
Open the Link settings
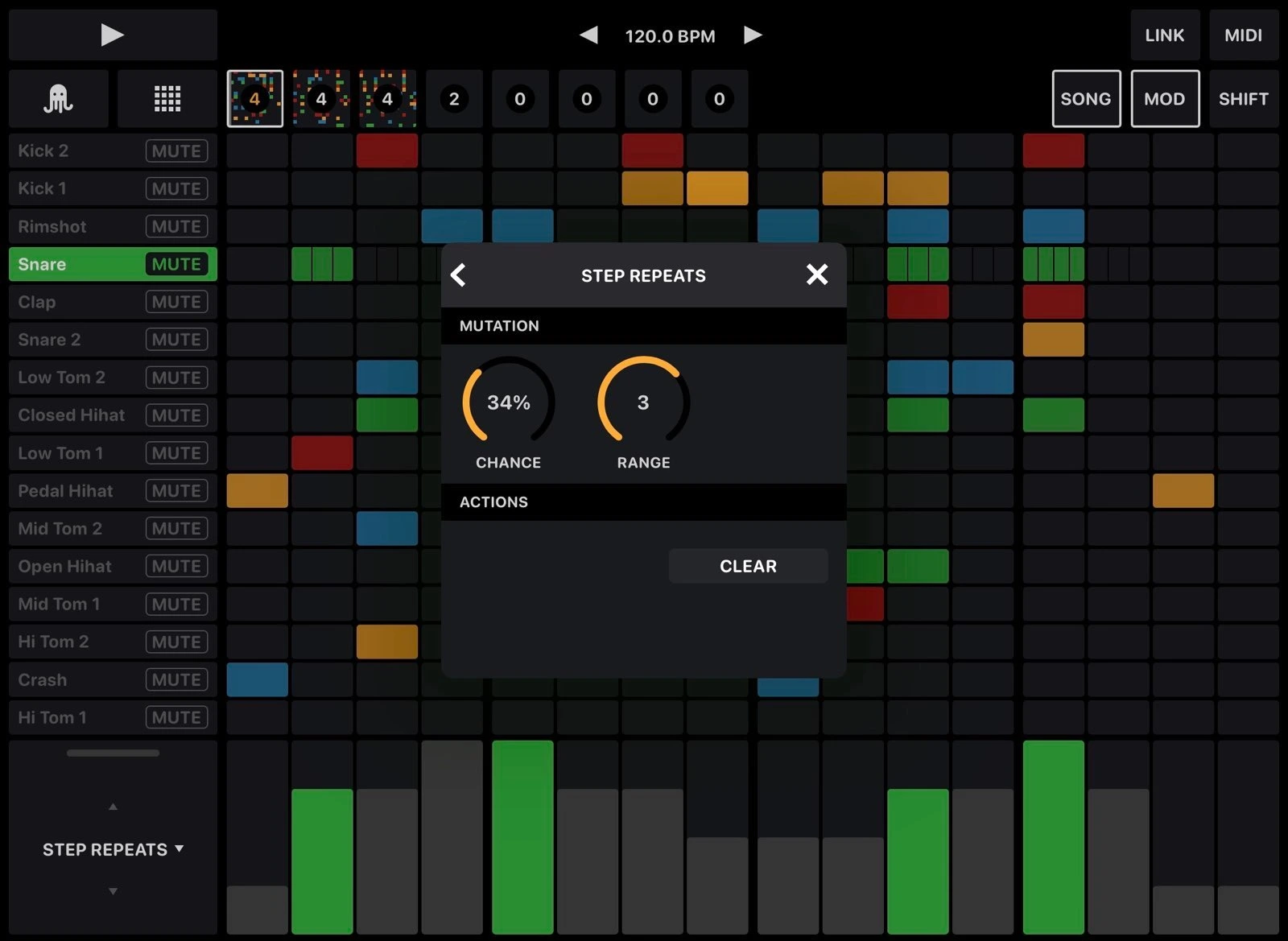click(x=1164, y=35)
